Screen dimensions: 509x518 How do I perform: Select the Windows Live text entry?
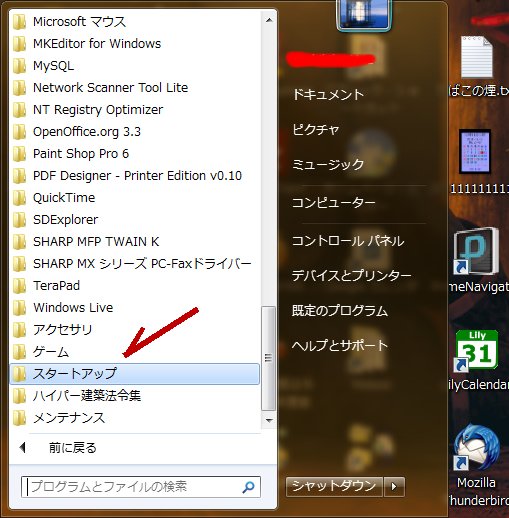pos(73,308)
